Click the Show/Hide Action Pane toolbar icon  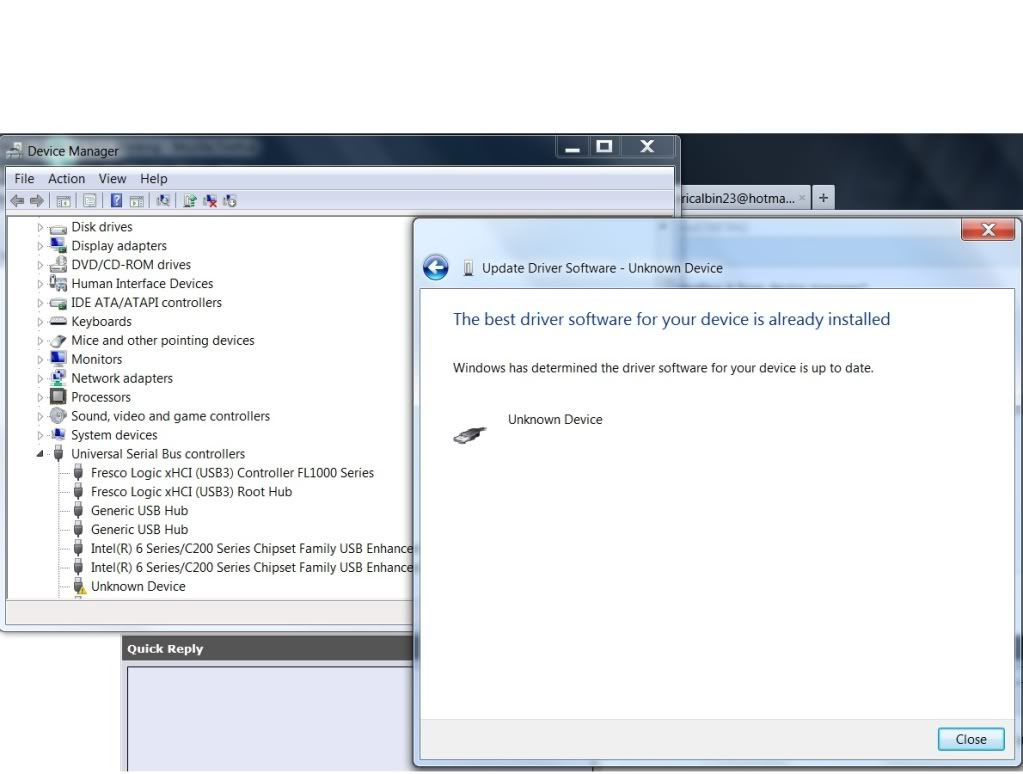[x=136, y=201]
